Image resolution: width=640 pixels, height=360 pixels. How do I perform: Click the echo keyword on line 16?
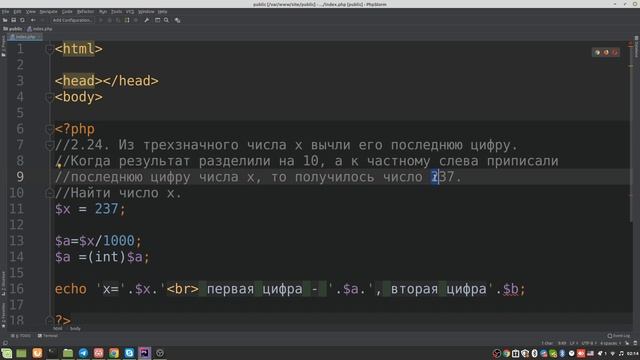71,289
